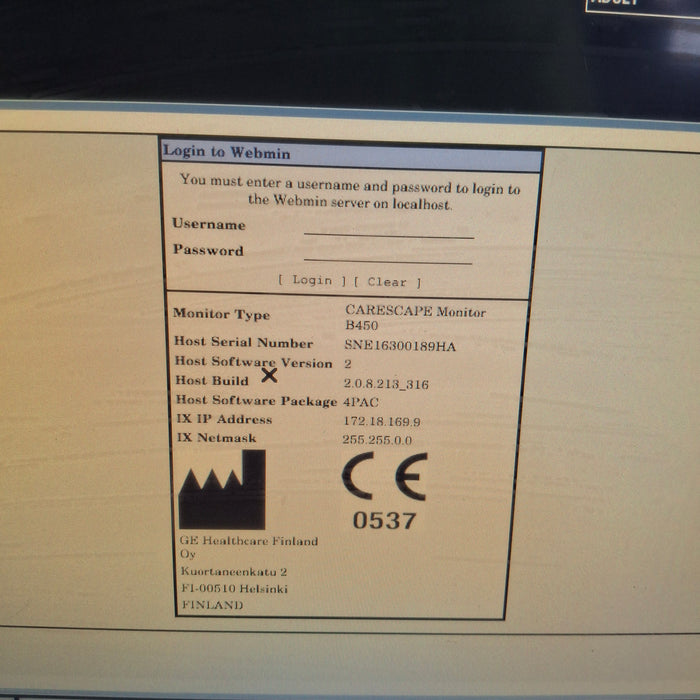Click the 'Host Software Version' label
This screenshot has height=700, width=700.
254,362
